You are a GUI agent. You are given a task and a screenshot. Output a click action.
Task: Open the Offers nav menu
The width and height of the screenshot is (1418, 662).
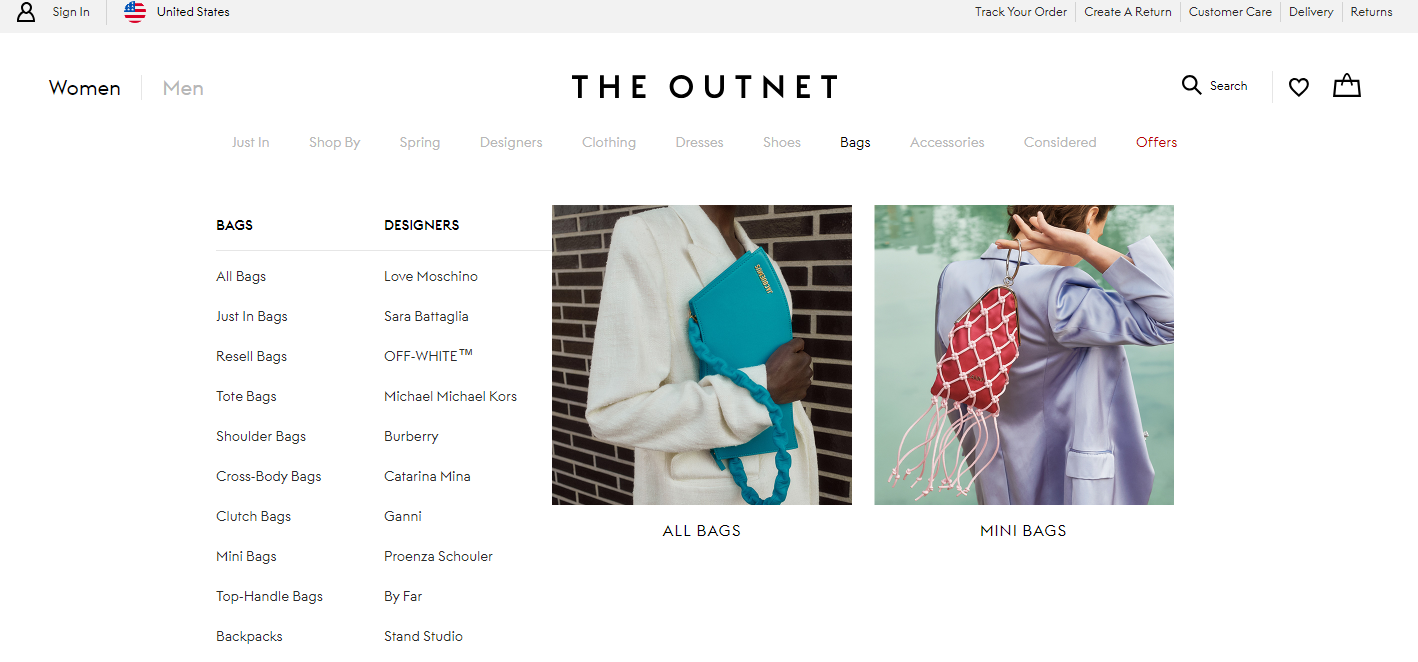pyautogui.click(x=1156, y=142)
